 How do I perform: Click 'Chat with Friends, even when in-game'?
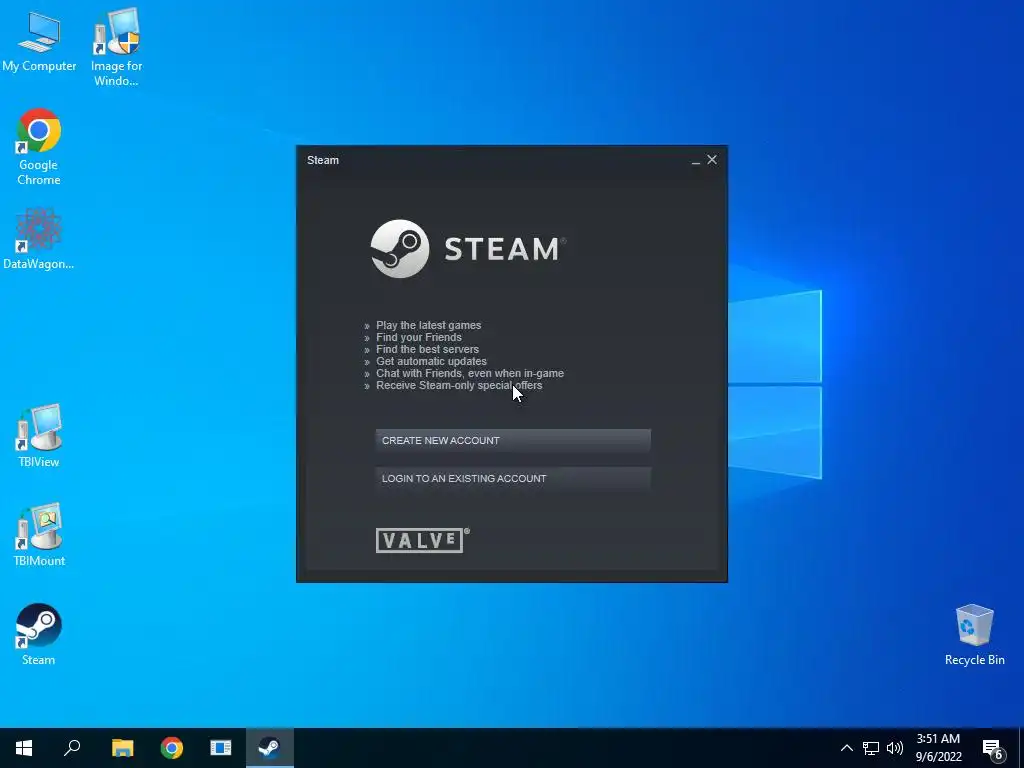[470, 374]
